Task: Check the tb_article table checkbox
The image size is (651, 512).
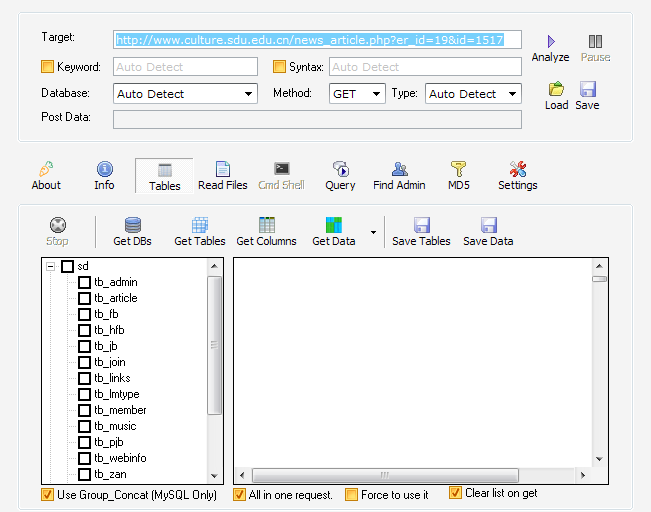Action: click(x=84, y=298)
